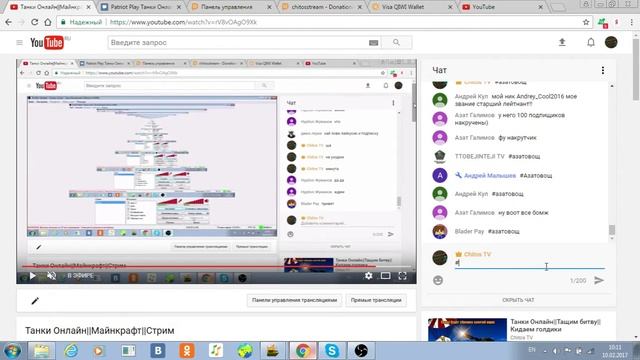Send the chat message arrow
Screen dimensions: 640x360
coord(598,280)
